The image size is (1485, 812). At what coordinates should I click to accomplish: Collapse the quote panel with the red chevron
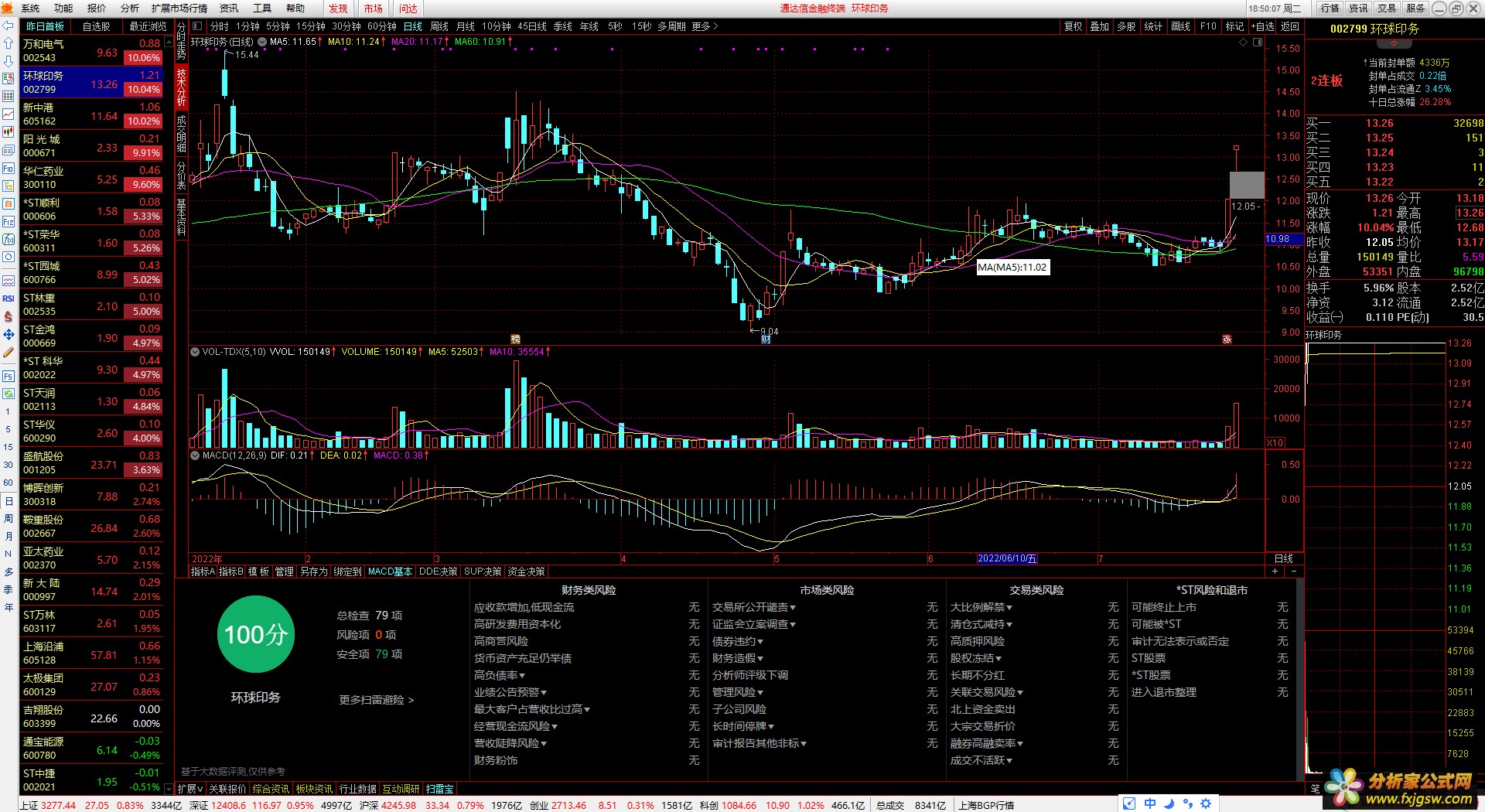pos(1395,44)
